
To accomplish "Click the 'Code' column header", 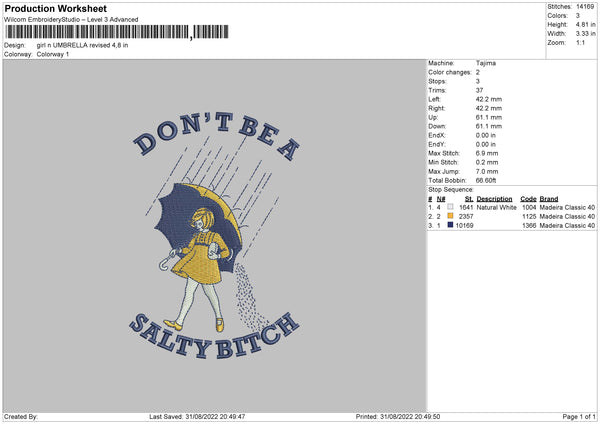I will [528, 199].
